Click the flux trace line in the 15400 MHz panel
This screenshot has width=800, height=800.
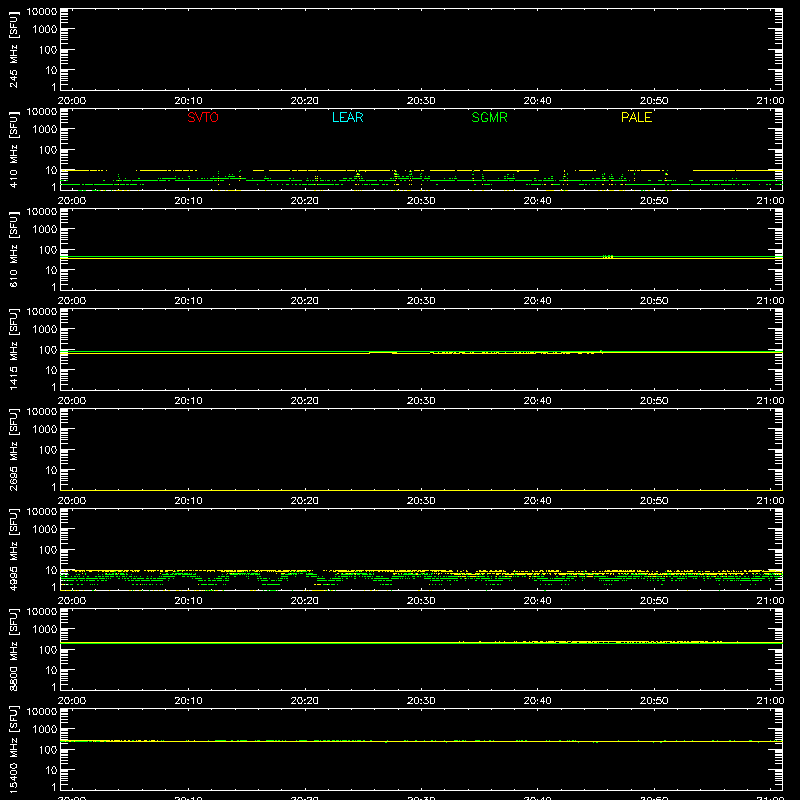[x=421, y=741]
